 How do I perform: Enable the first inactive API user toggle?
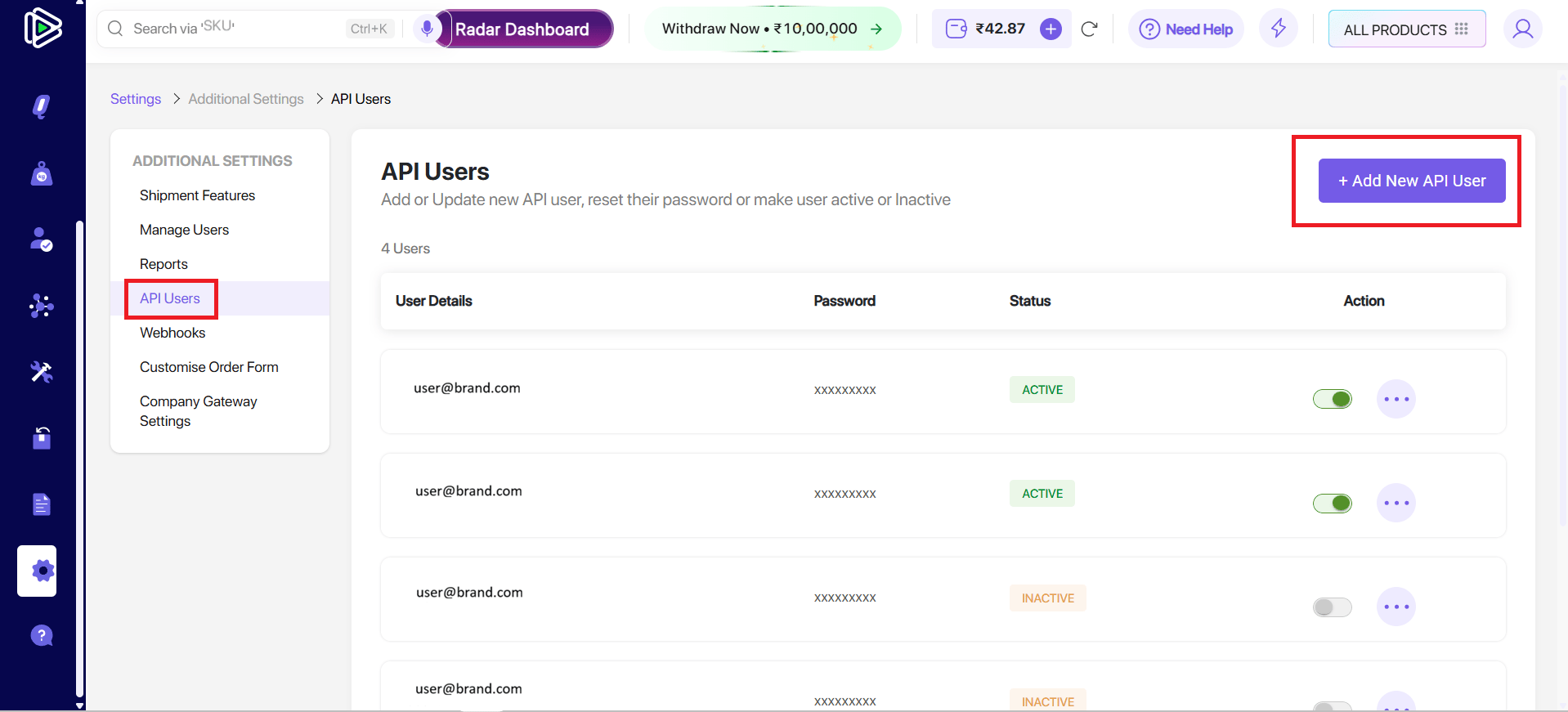(1332, 607)
